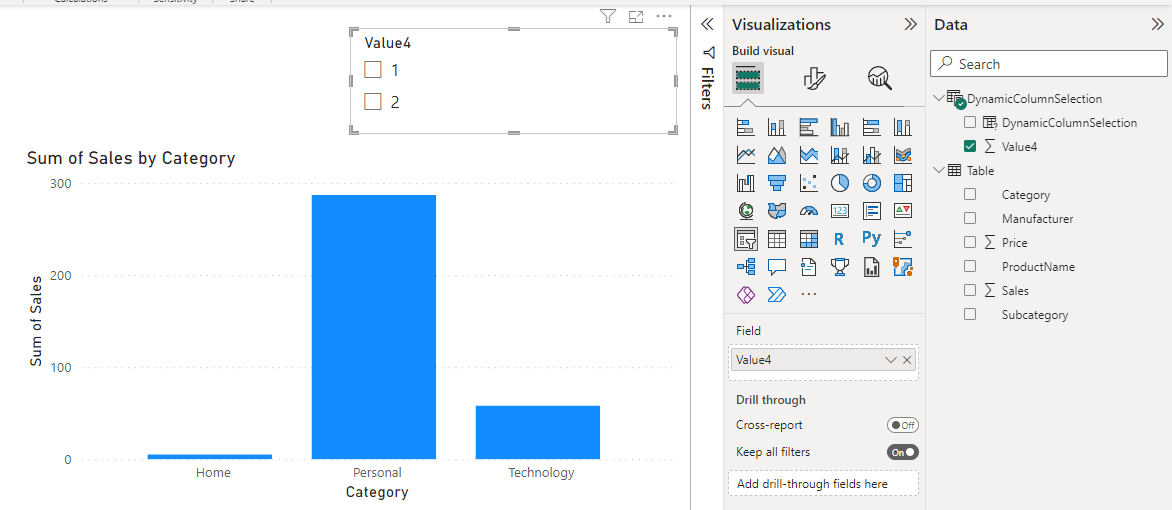This screenshot has height=510, width=1172.
Task: Select the Stacked area chart visual
Action: pyautogui.click(x=808, y=155)
